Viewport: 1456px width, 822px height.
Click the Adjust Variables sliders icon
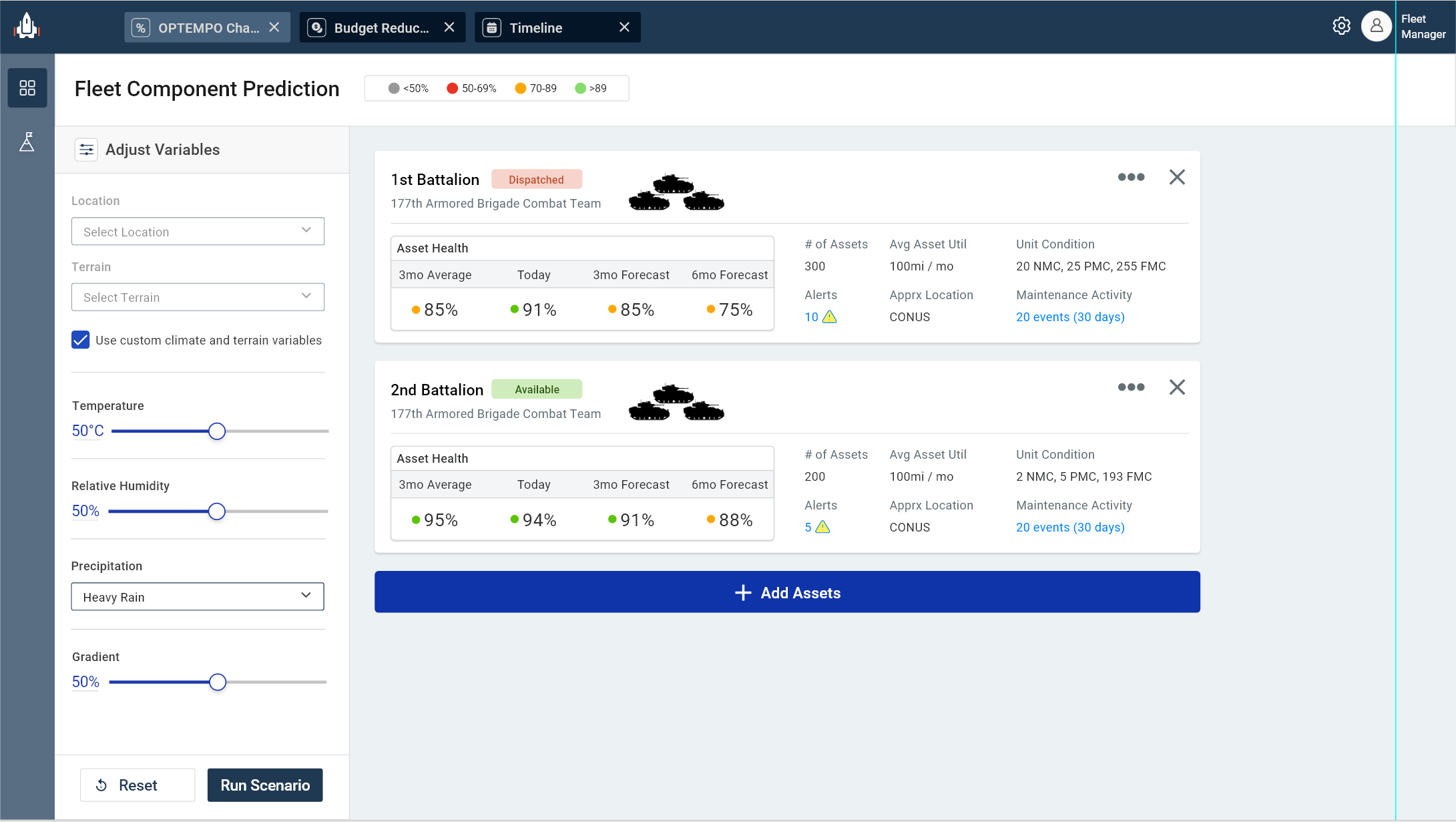pyautogui.click(x=86, y=150)
